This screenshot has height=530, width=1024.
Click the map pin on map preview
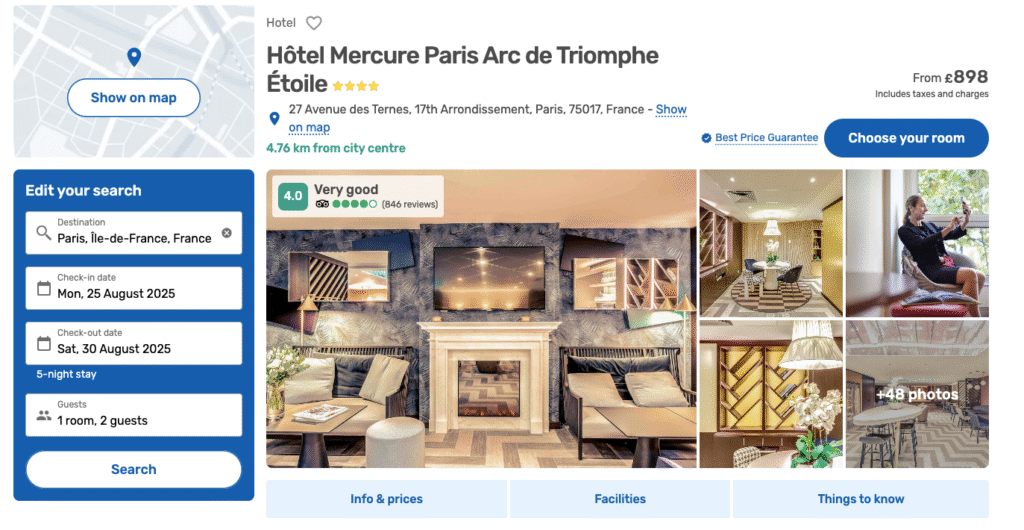[x=134, y=57]
